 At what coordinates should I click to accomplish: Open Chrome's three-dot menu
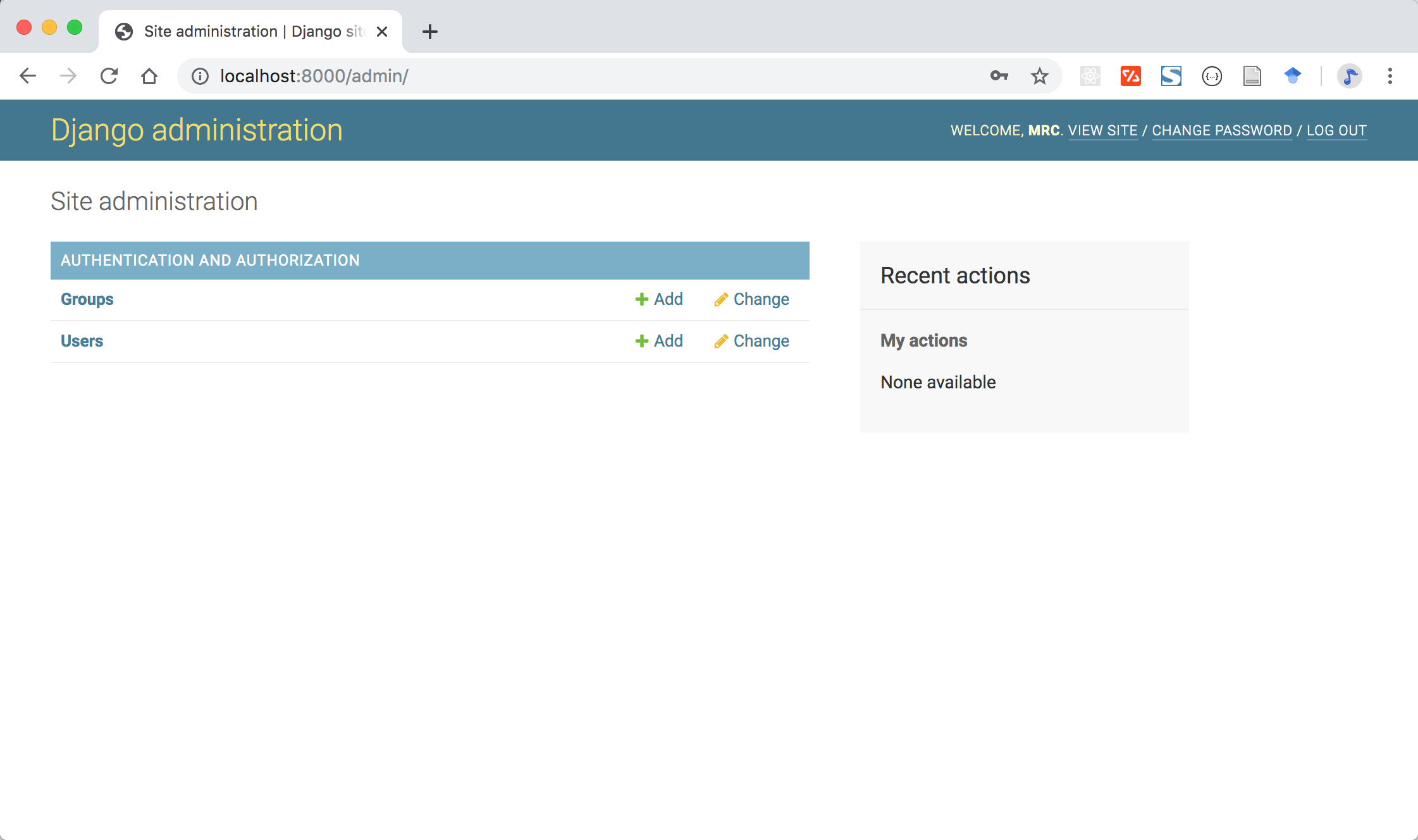click(x=1390, y=76)
